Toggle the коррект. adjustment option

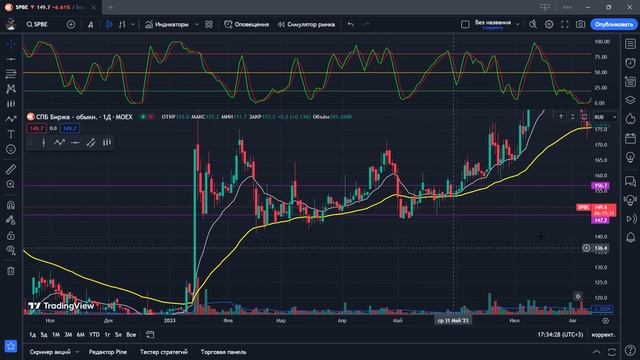click(x=603, y=335)
